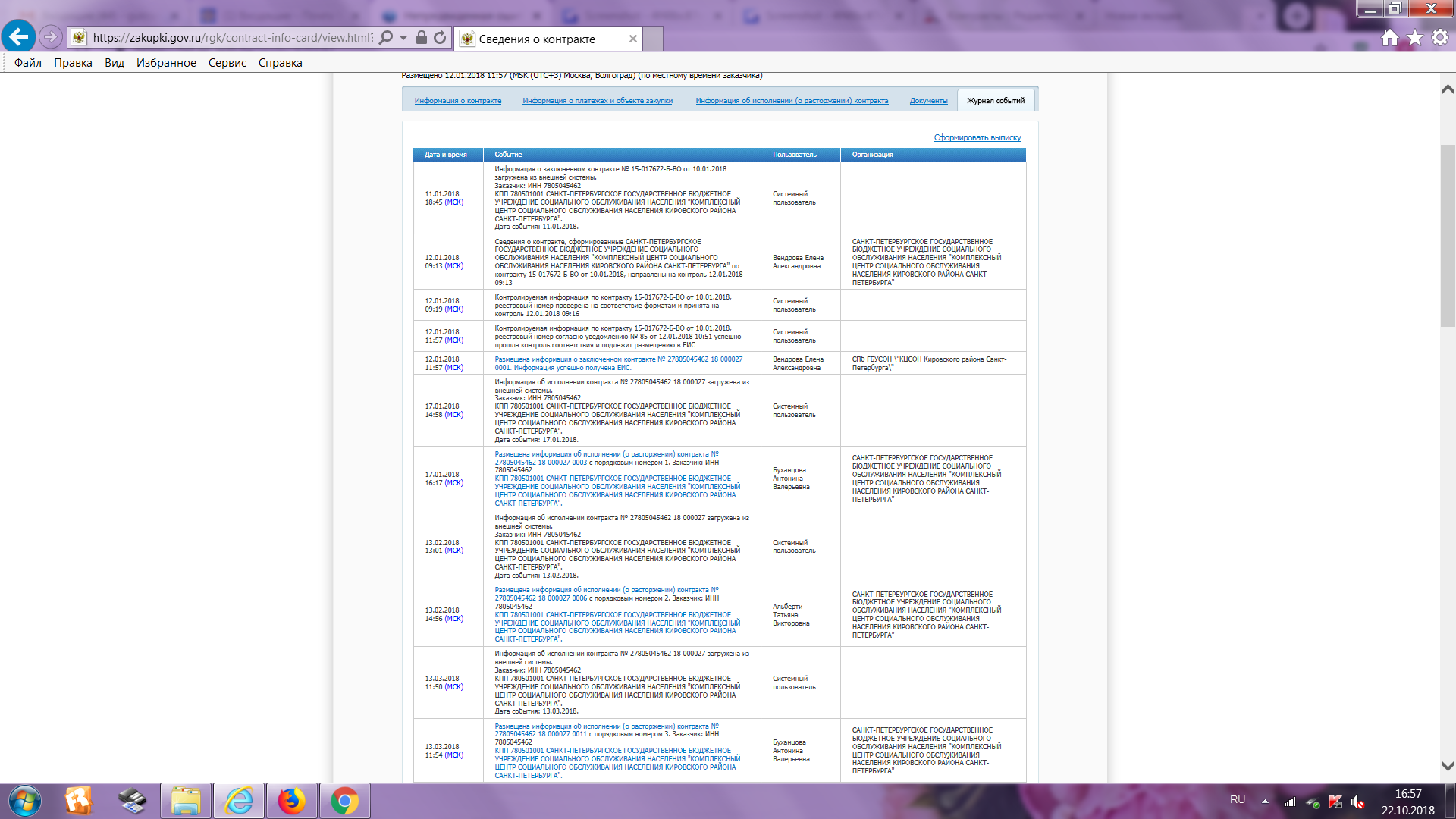
Task: Select the Журнал событий tab
Action: click(996, 101)
